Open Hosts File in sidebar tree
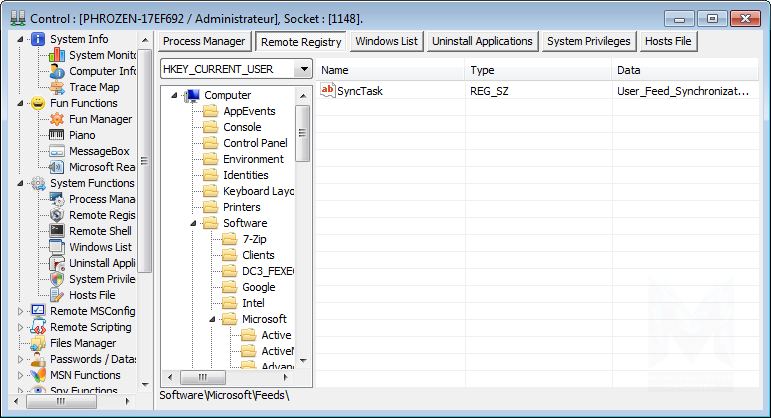 91,295
